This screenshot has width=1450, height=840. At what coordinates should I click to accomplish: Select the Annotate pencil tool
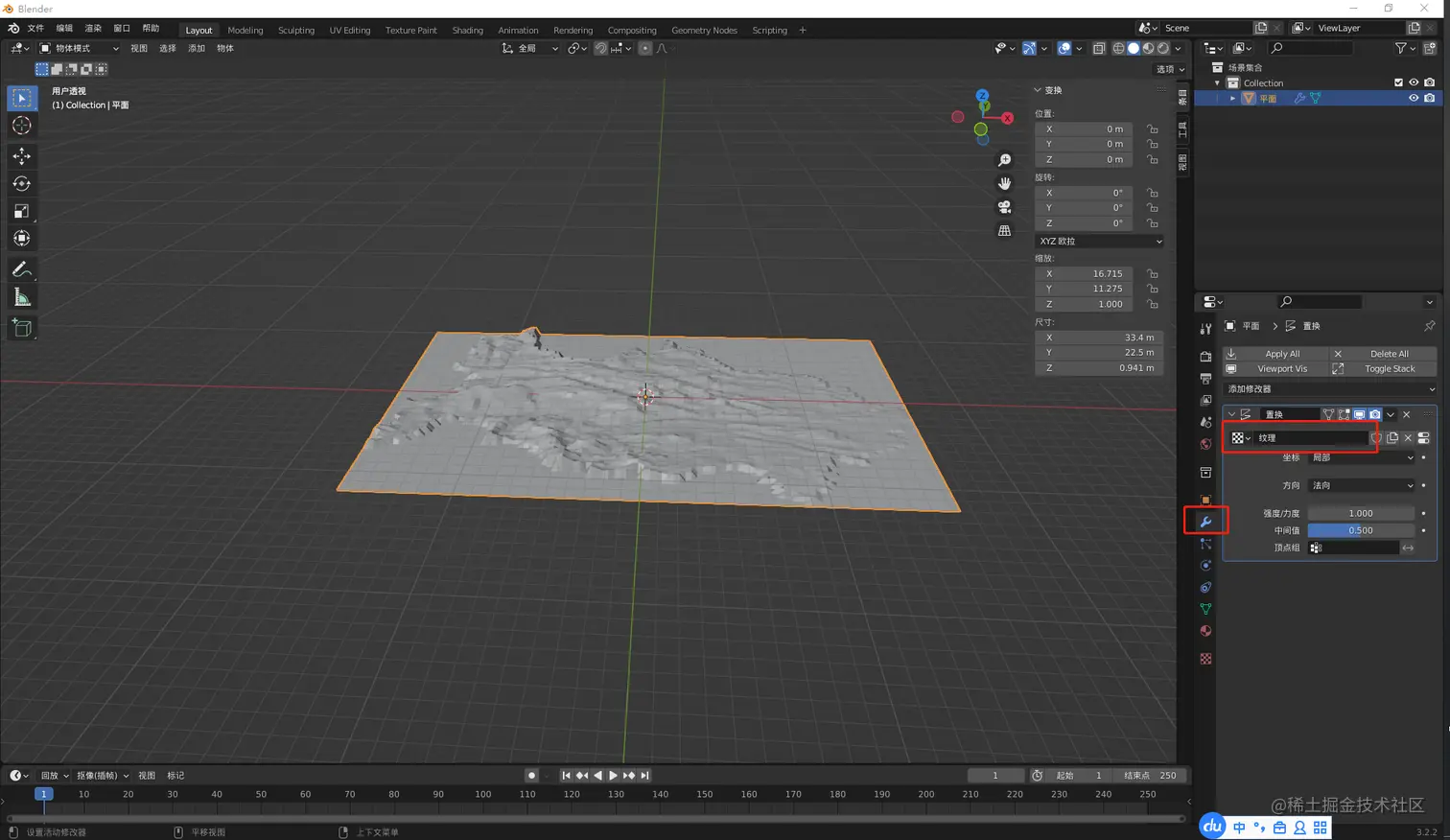pos(22,269)
